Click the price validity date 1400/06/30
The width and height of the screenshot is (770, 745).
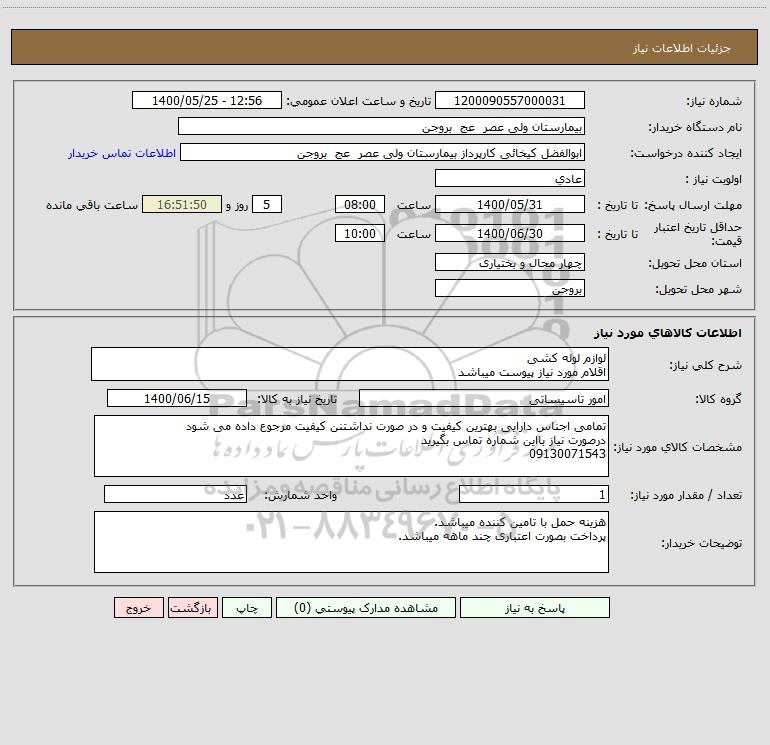coord(510,233)
